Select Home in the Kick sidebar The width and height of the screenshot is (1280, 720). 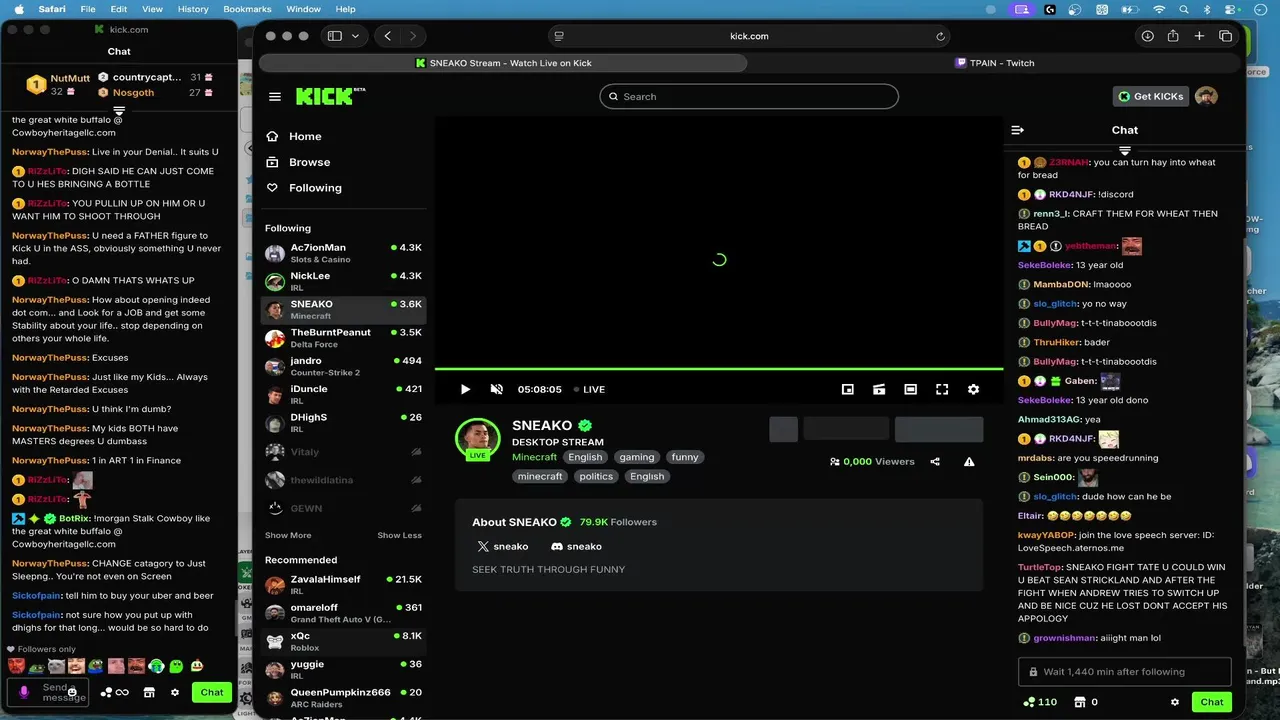[305, 136]
